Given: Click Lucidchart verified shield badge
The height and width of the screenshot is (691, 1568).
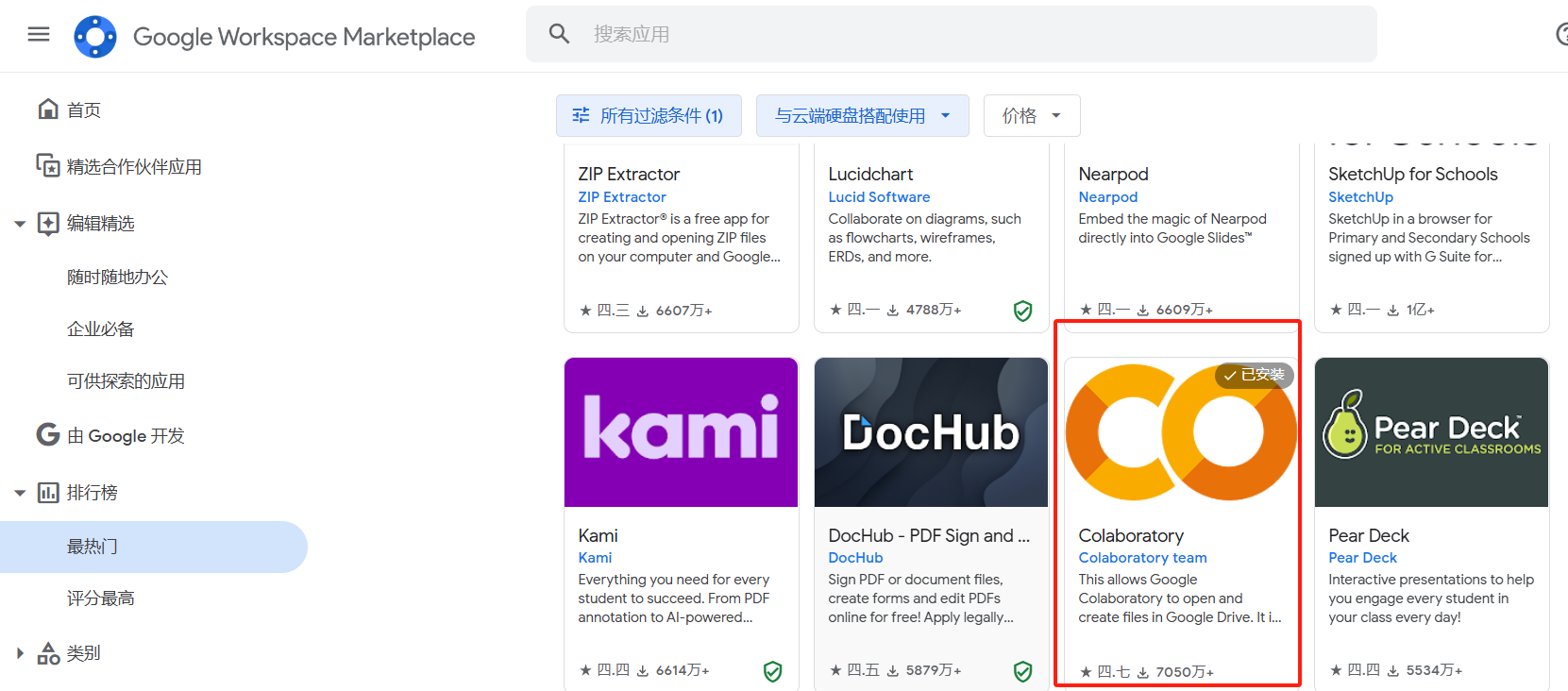Looking at the screenshot, I should tap(1022, 311).
